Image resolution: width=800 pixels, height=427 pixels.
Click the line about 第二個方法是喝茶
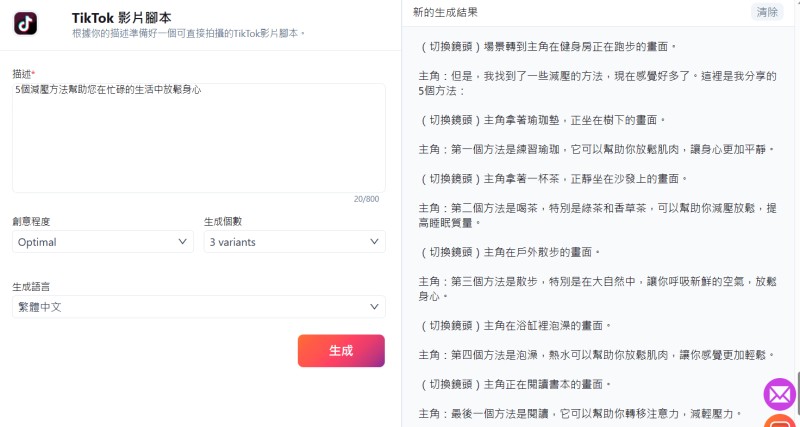(597, 215)
